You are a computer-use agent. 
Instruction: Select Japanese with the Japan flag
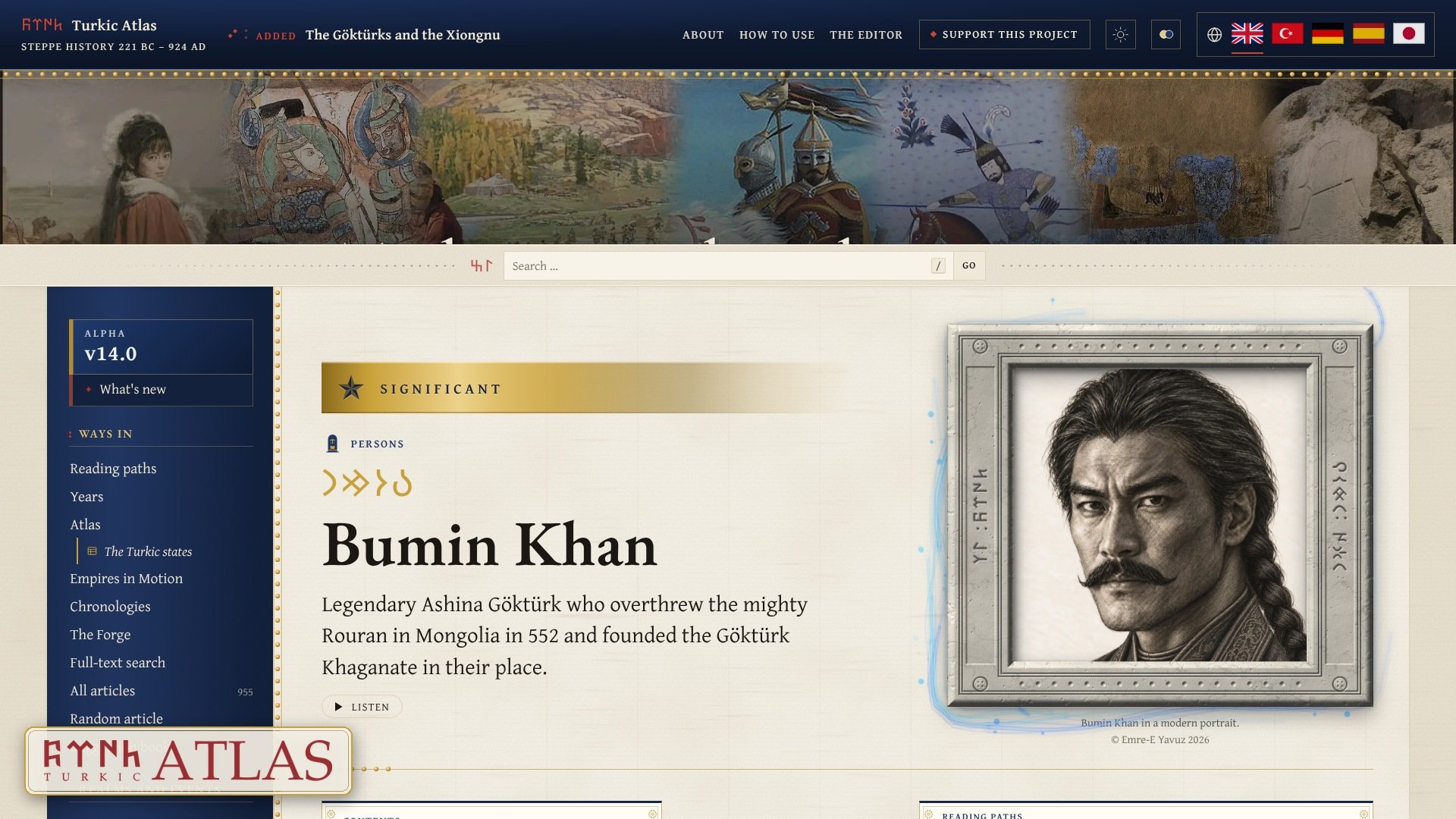pos(1408,33)
